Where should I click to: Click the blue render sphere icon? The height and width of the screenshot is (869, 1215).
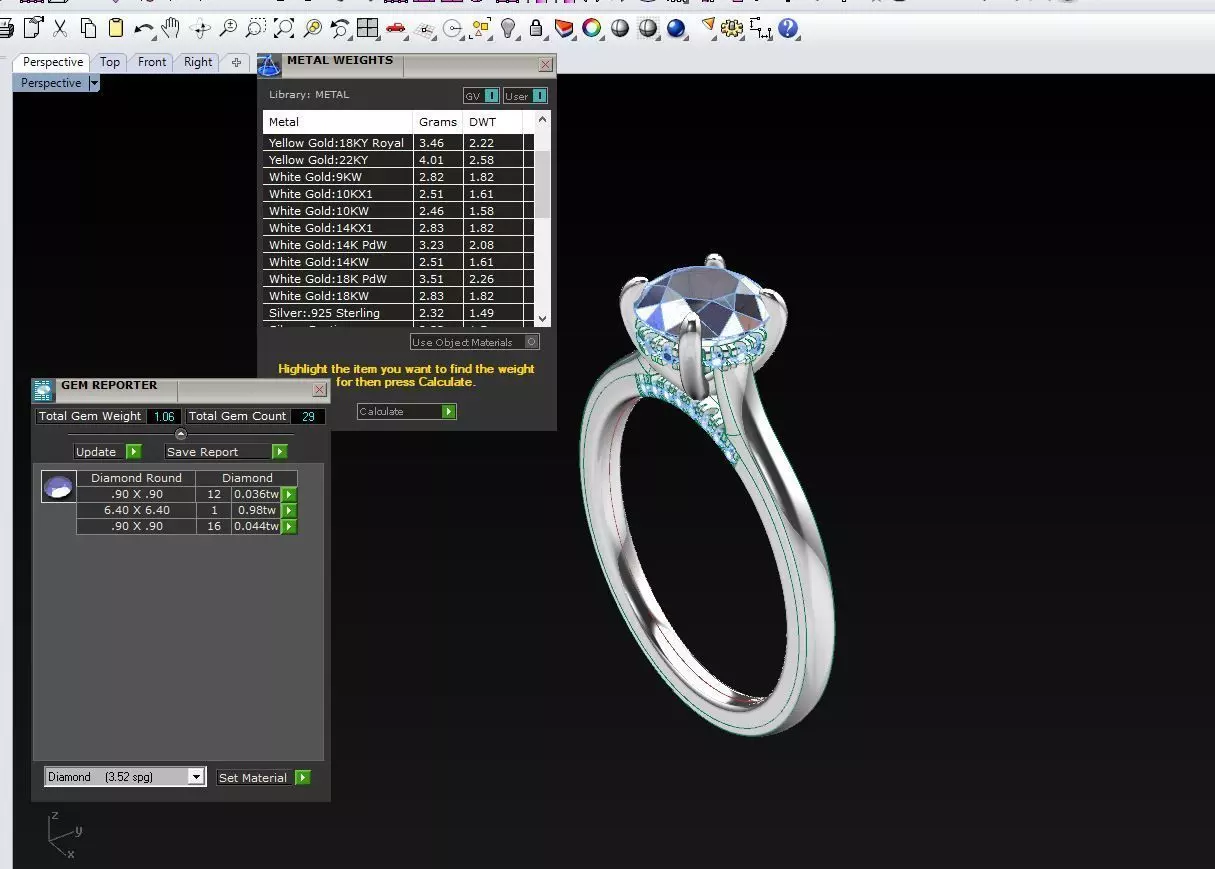676,28
